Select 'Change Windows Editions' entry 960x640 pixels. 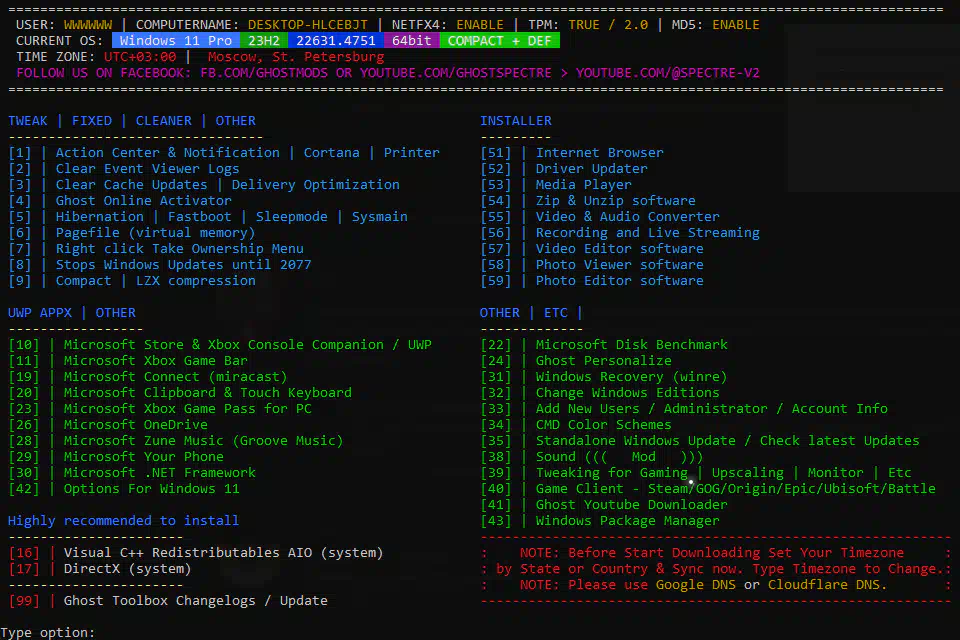pos(601,392)
